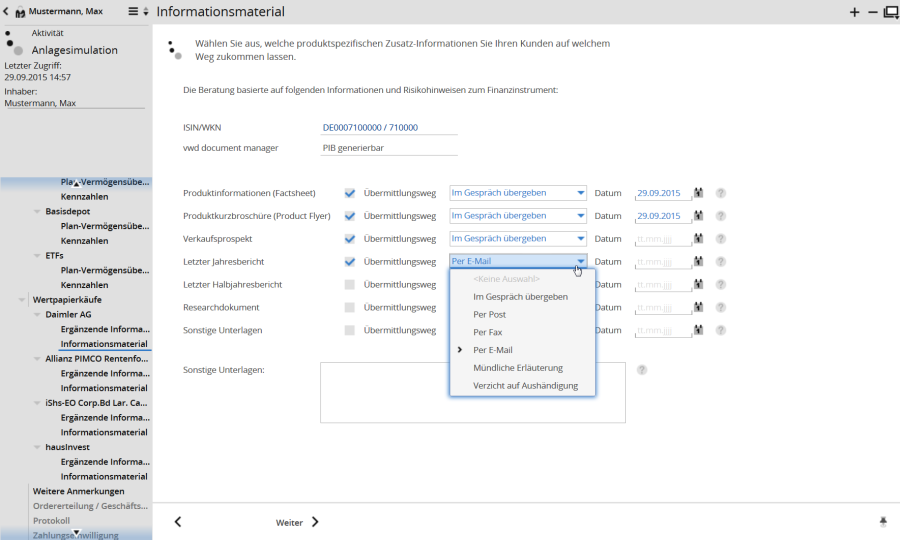Click the pin icon at bottom right
This screenshot has width=900, height=540.
[x=883, y=522]
